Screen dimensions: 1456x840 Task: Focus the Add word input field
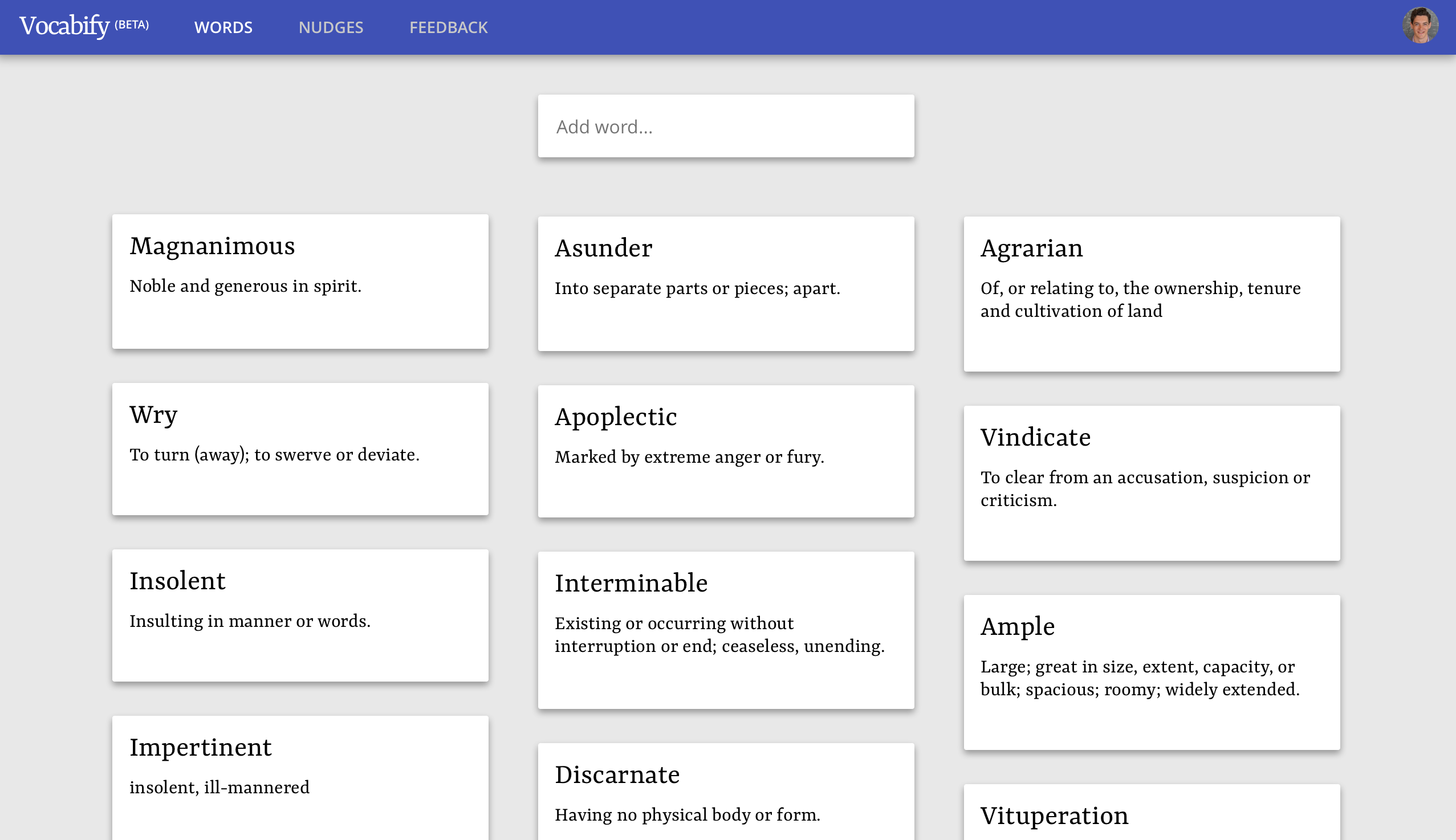pos(725,127)
